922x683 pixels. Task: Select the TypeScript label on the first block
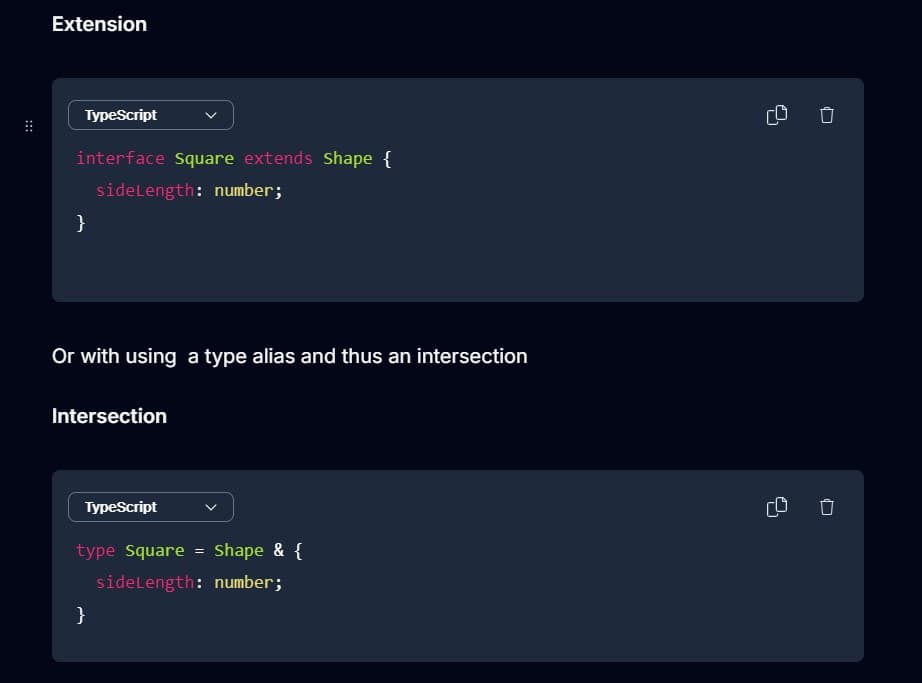120,115
